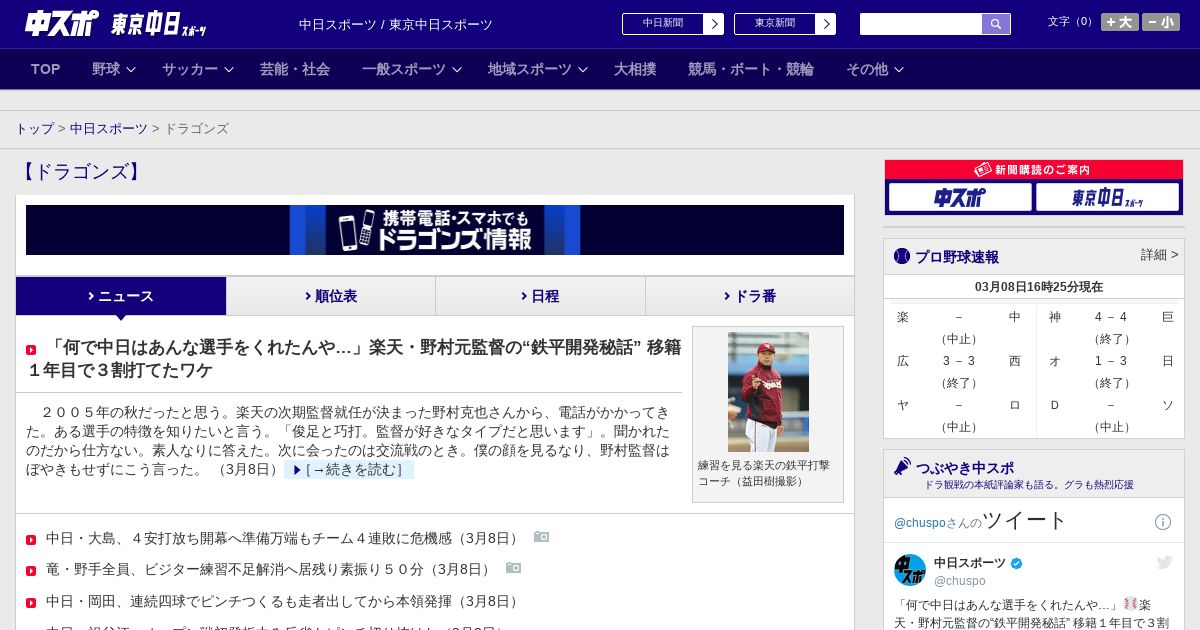Expand the 一般スポーツ menu
Image resolution: width=1200 pixels, height=630 pixels.
point(412,69)
